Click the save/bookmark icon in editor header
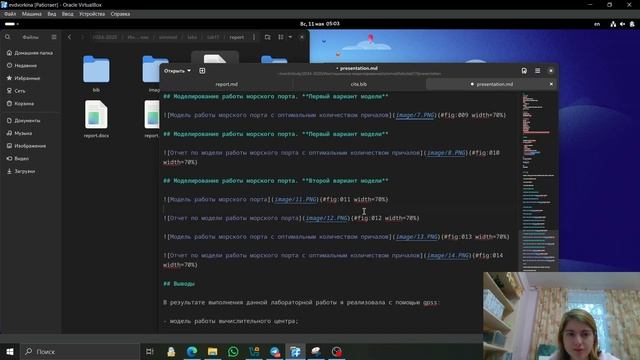640x360 pixels. [x=524, y=71]
